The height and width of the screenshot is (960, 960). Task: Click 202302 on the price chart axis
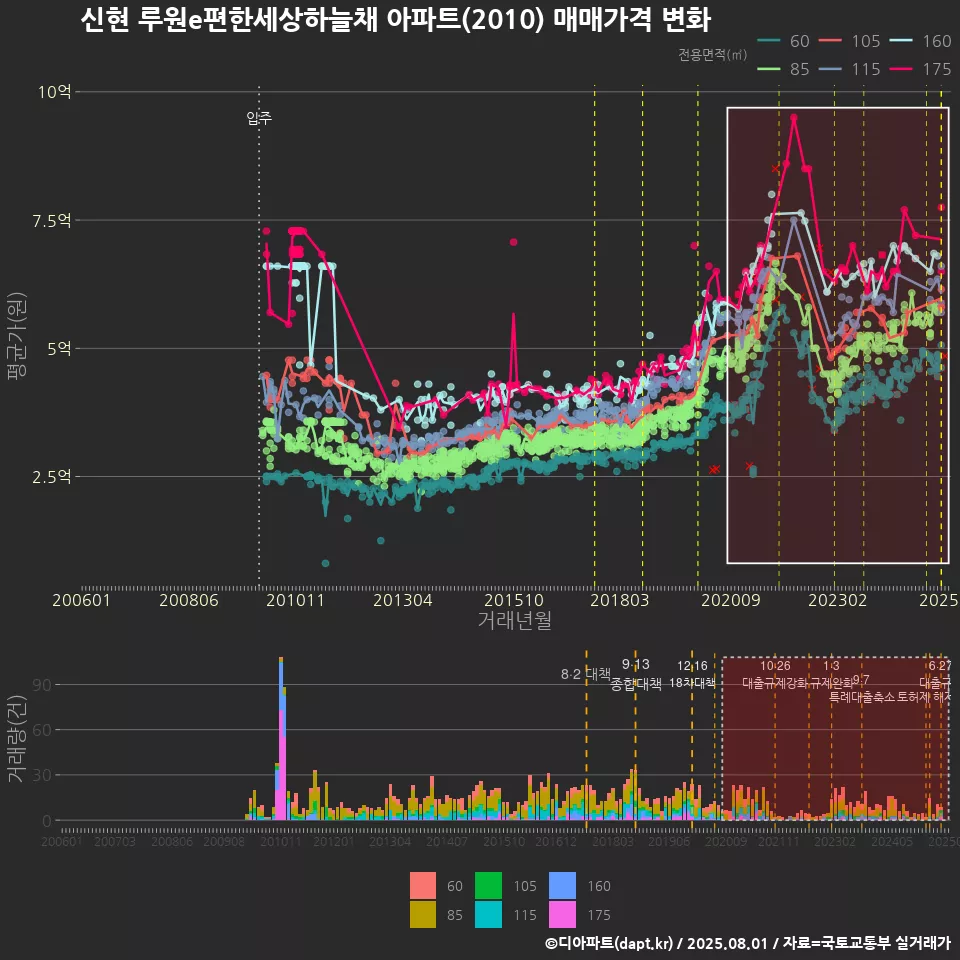pos(838,600)
